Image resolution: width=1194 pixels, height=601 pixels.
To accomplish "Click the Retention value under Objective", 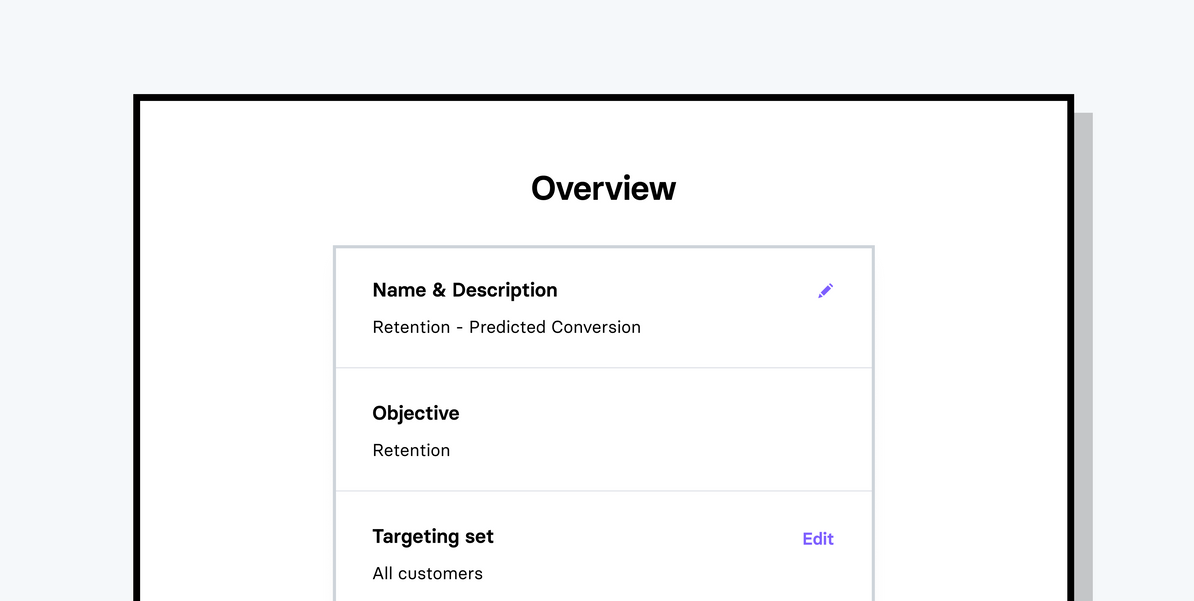I will [x=411, y=450].
